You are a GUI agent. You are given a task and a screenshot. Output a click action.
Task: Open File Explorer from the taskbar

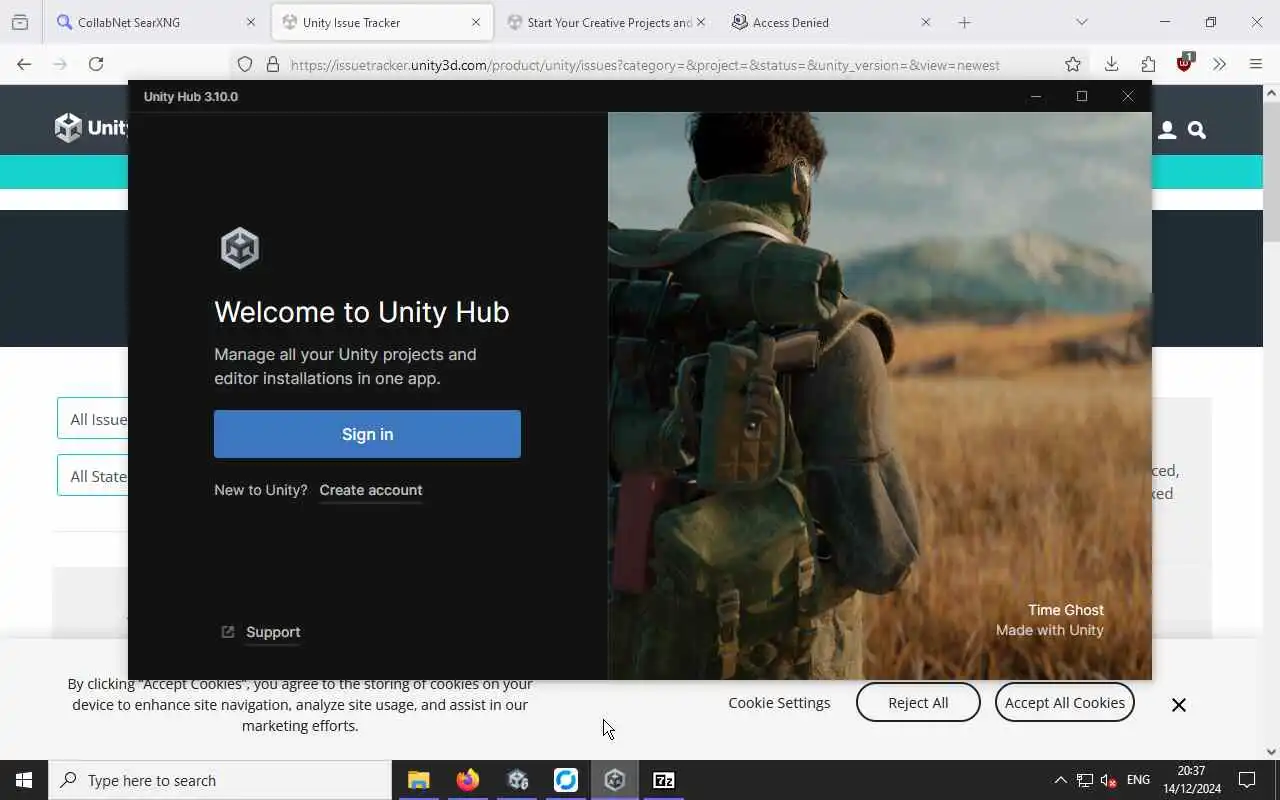click(x=419, y=780)
